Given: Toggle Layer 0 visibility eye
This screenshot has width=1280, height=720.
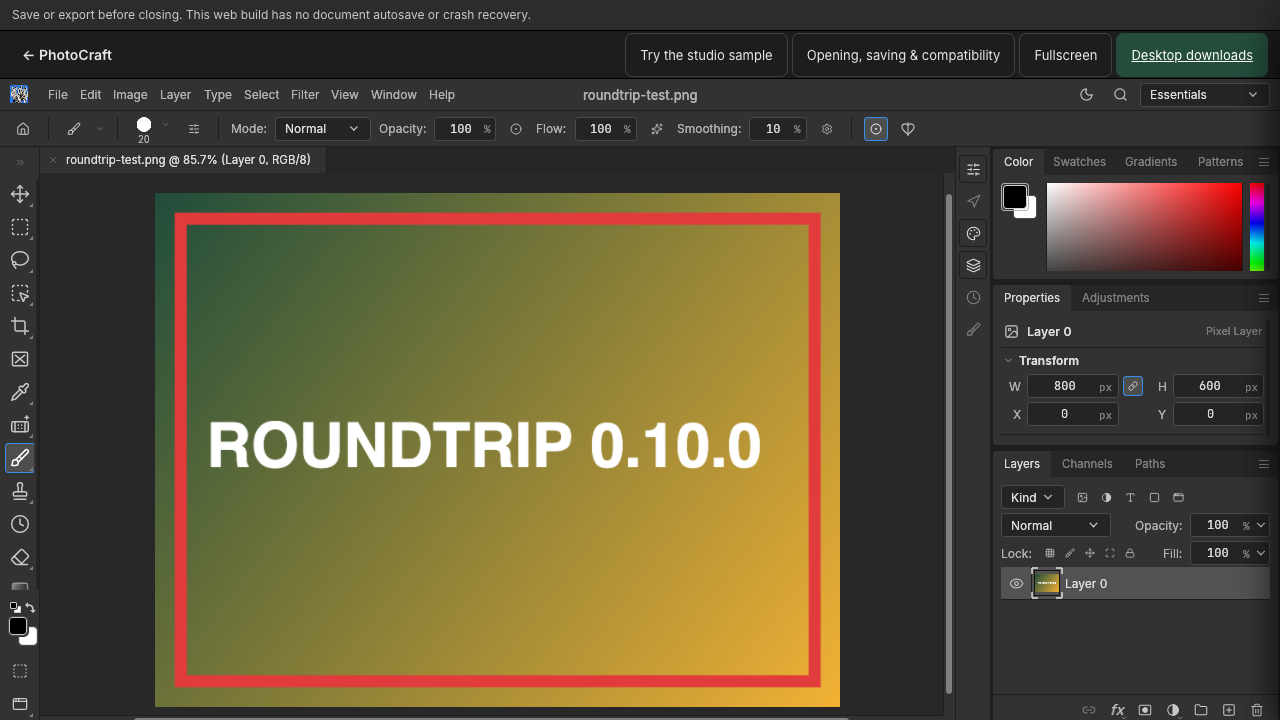Looking at the screenshot, I should [1016, 584].
